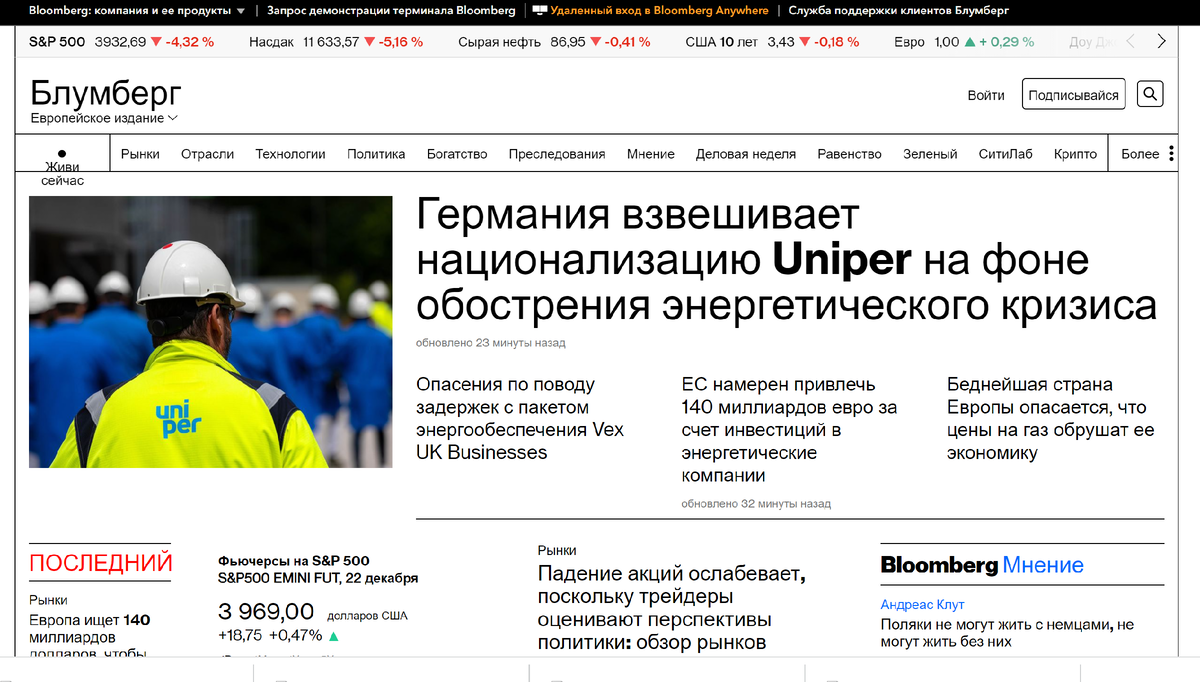Open the Uniper nationalization headline

[786, 260]
